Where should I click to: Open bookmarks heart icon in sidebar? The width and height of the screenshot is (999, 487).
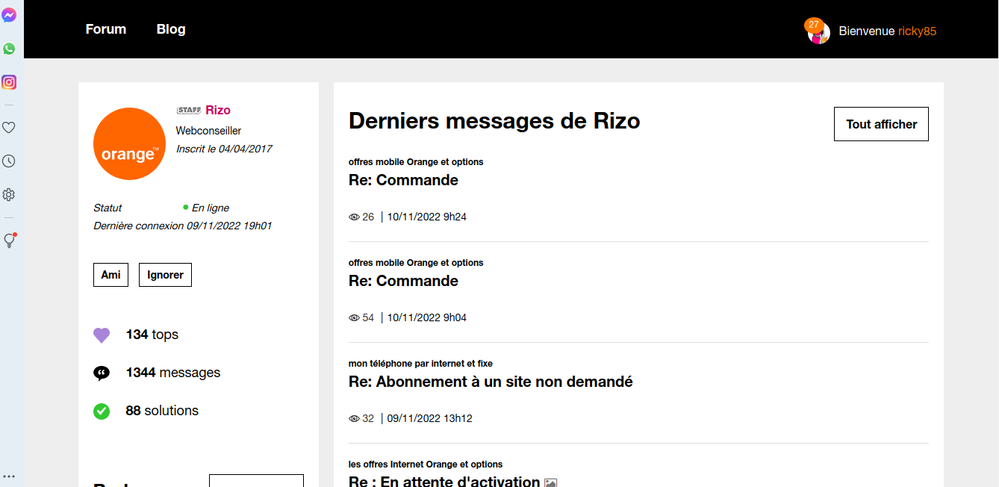click(9, 127)
